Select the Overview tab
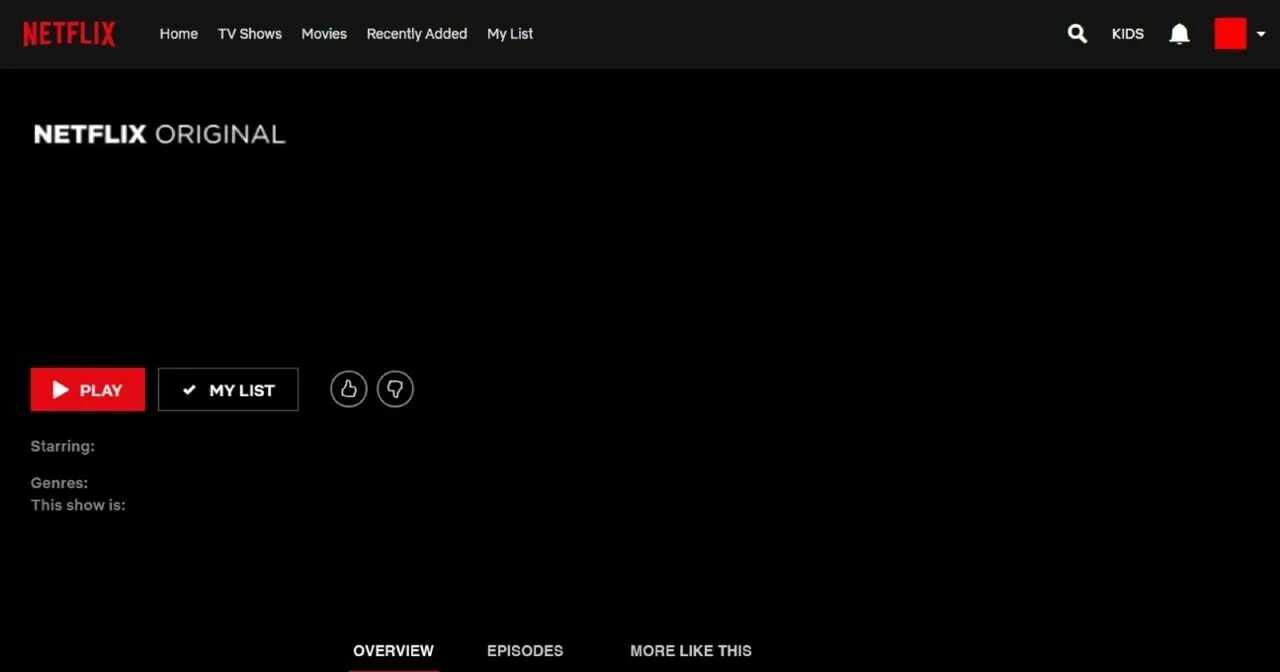This screenshot has height=672, width=1280. (x=393, y=651)
